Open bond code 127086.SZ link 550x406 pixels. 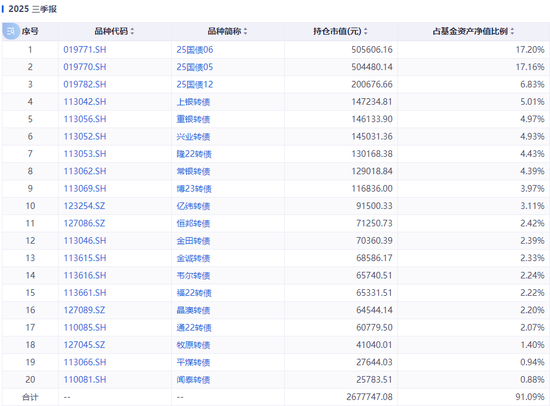click(84, 224)
